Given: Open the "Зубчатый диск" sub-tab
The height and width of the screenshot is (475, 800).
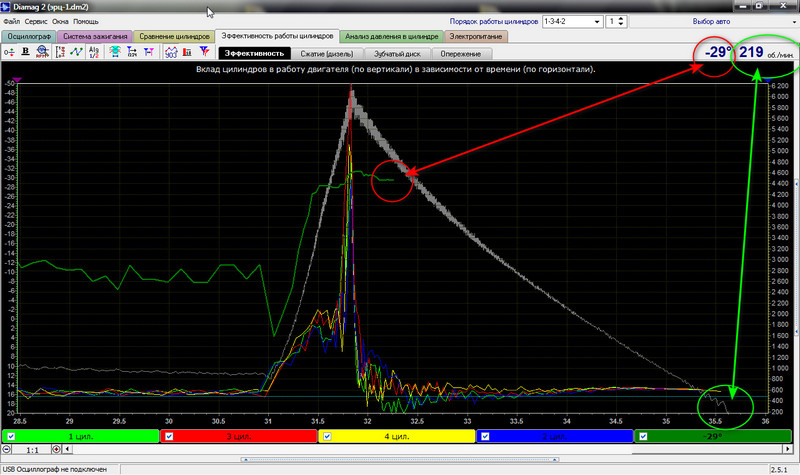Looking at the screenshot, I should click(x=397, y=54).
